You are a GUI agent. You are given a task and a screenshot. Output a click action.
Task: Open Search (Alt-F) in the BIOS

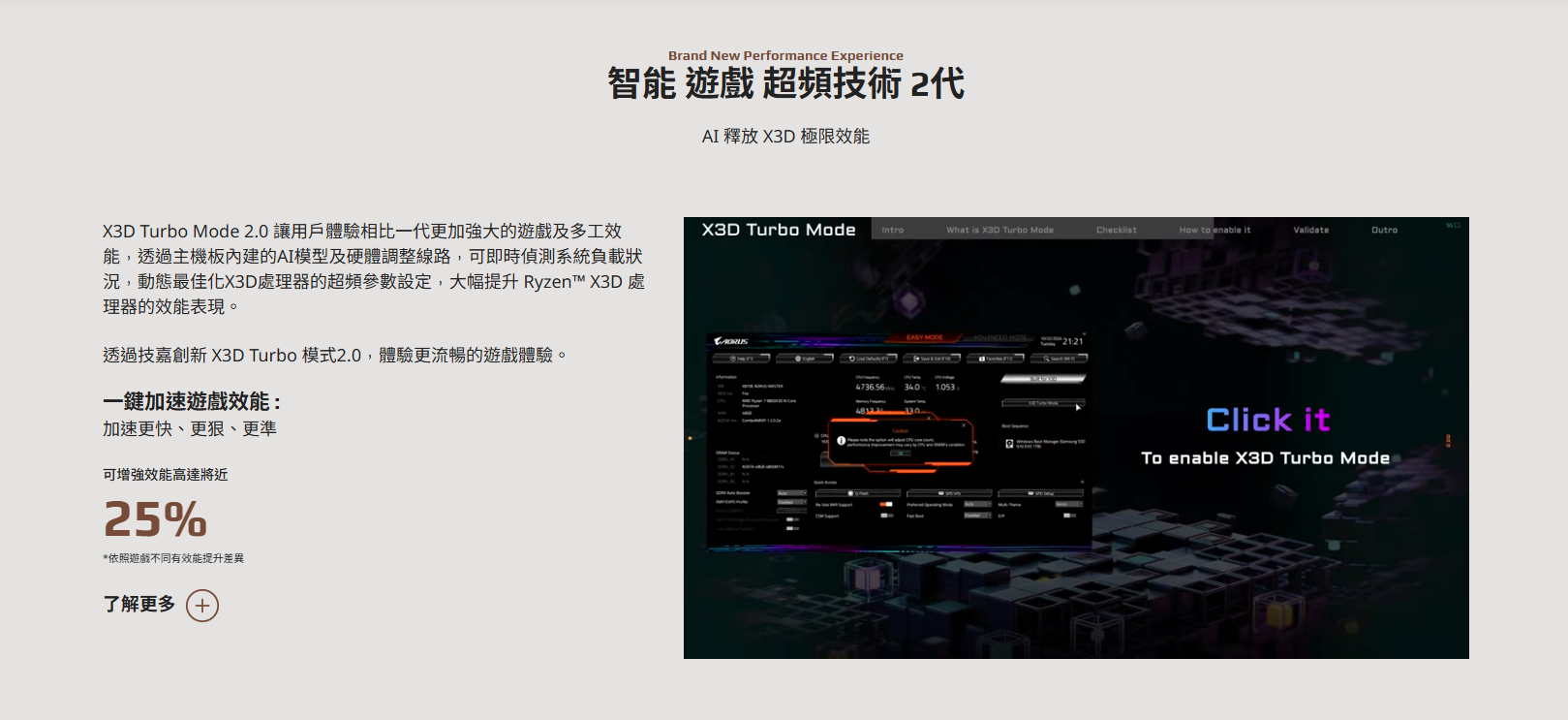pyautogui.click(x=1060, y=359)
